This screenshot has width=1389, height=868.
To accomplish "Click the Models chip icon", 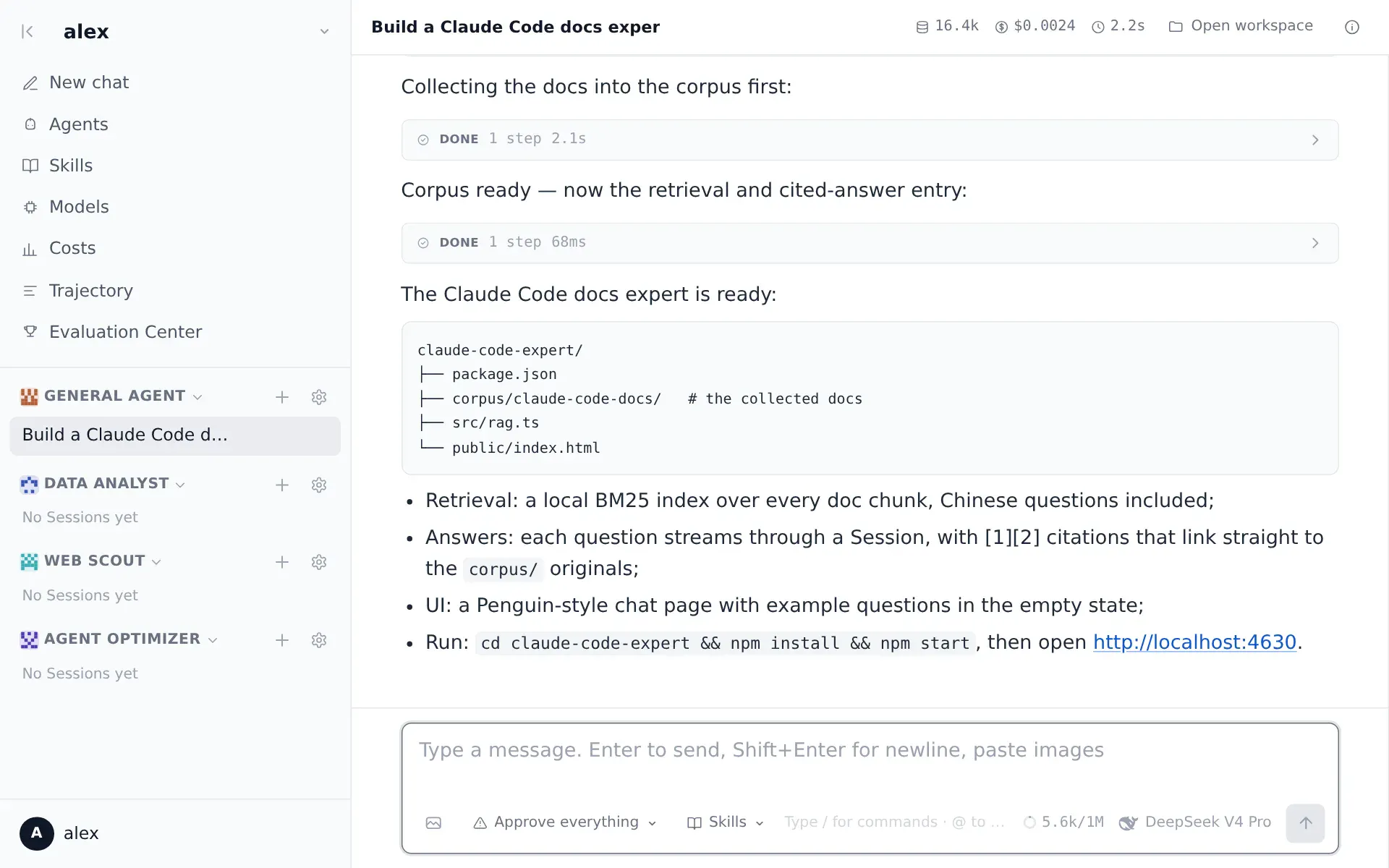I will pyautogui.click(x=30, y=207).
